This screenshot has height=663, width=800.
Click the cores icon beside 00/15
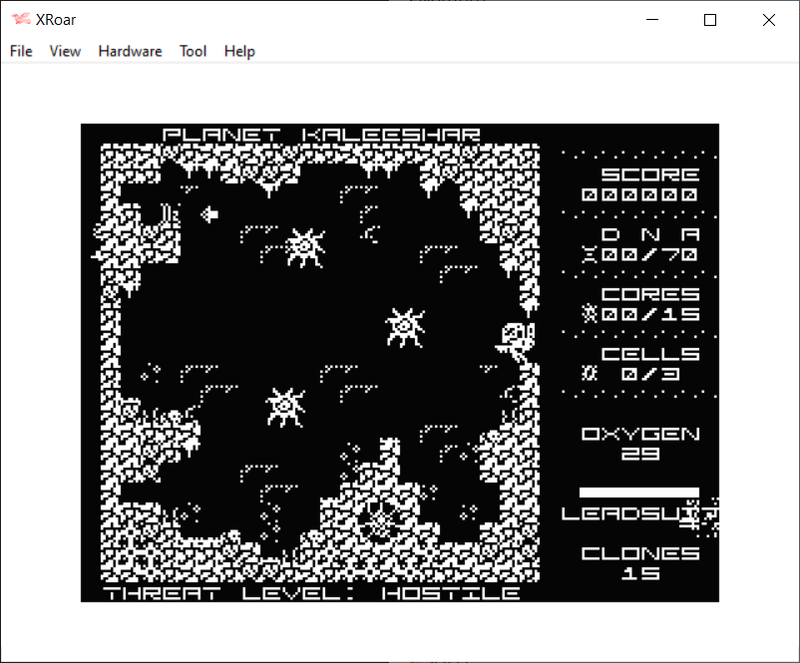[589, 313]
